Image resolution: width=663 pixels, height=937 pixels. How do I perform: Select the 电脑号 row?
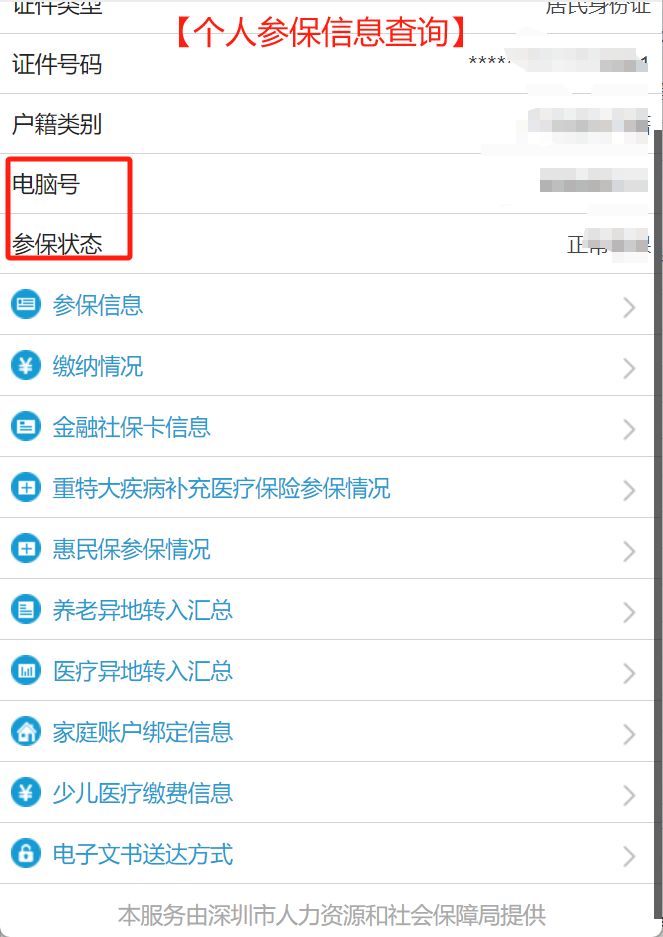coord(327,183)
